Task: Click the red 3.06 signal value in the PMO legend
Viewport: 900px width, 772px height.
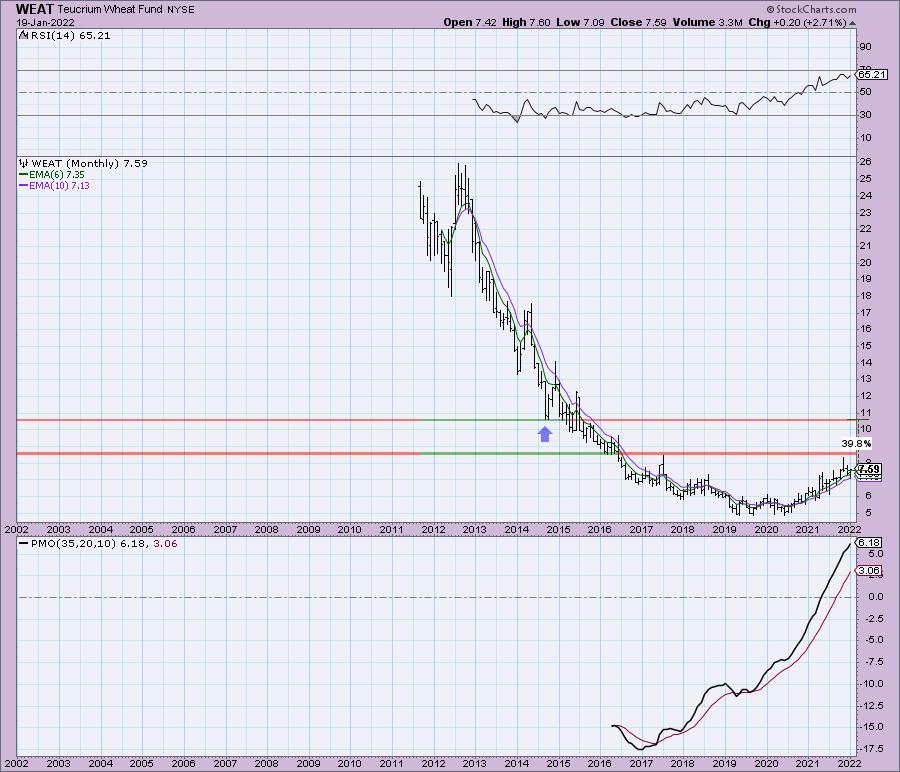Action: tap(166, 543)
